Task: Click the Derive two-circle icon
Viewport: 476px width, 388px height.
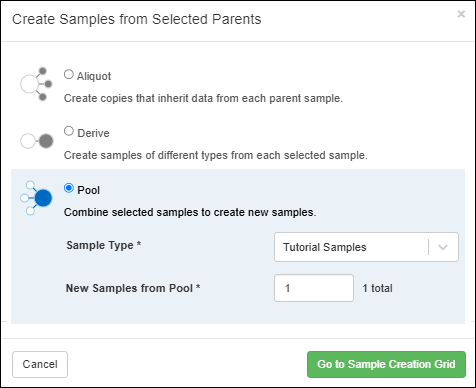Action: [37, 141]
